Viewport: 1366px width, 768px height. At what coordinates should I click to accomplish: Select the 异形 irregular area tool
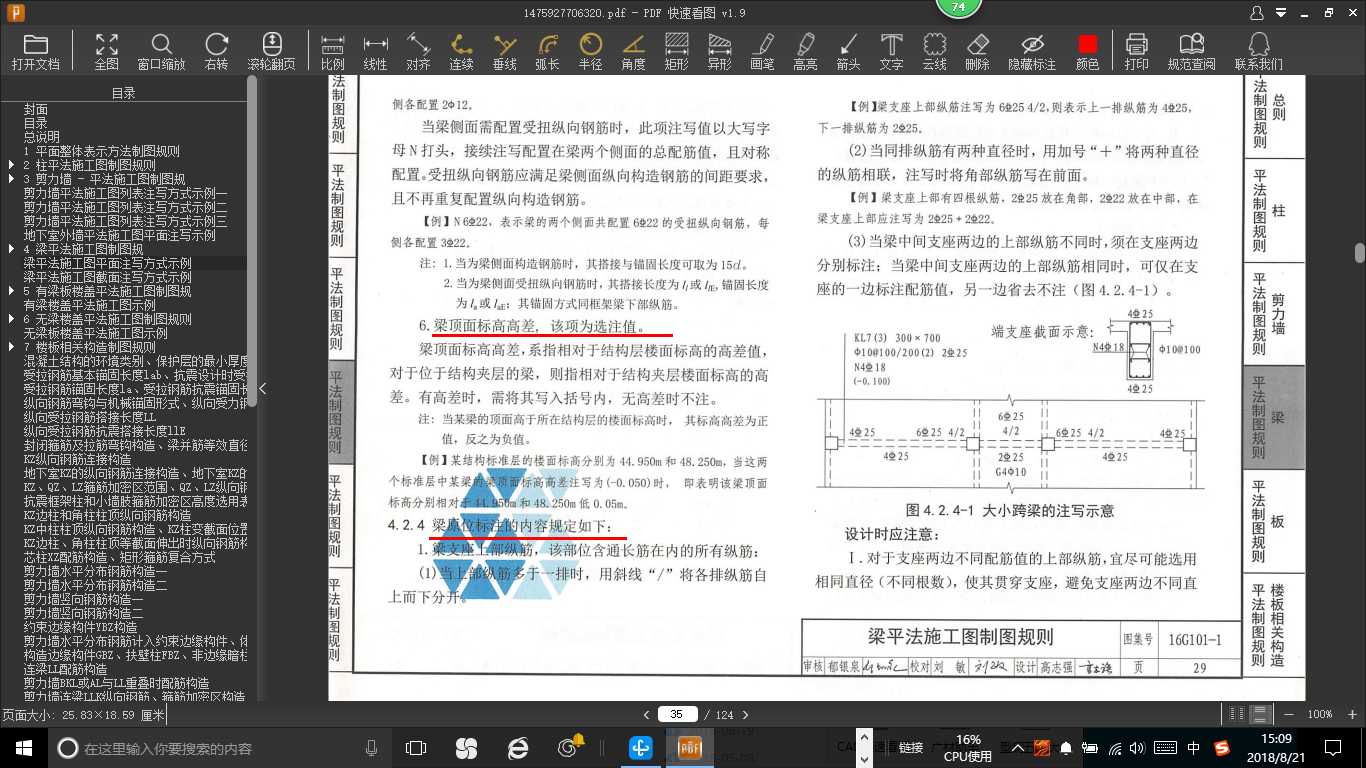tap(719, 51)
